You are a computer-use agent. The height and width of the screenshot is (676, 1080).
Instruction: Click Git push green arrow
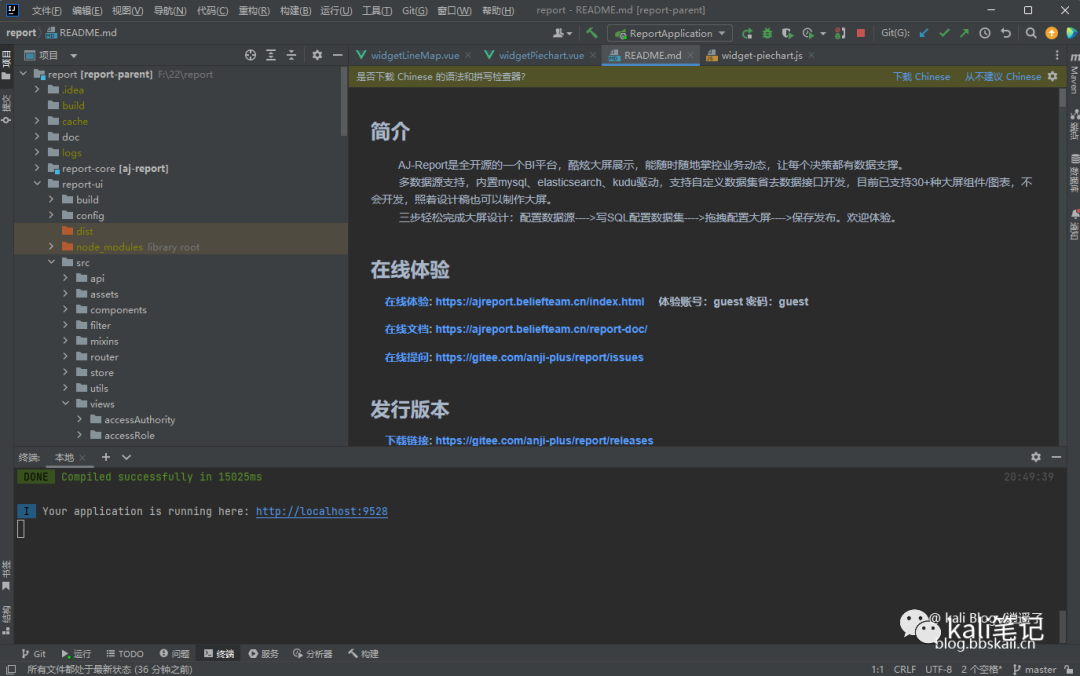pos(964,33)
